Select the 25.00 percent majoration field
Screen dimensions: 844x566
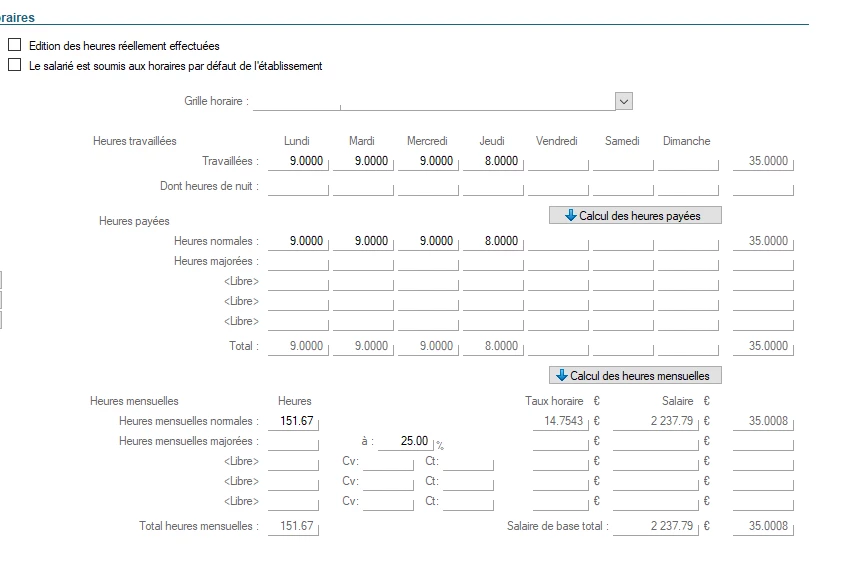406,442
